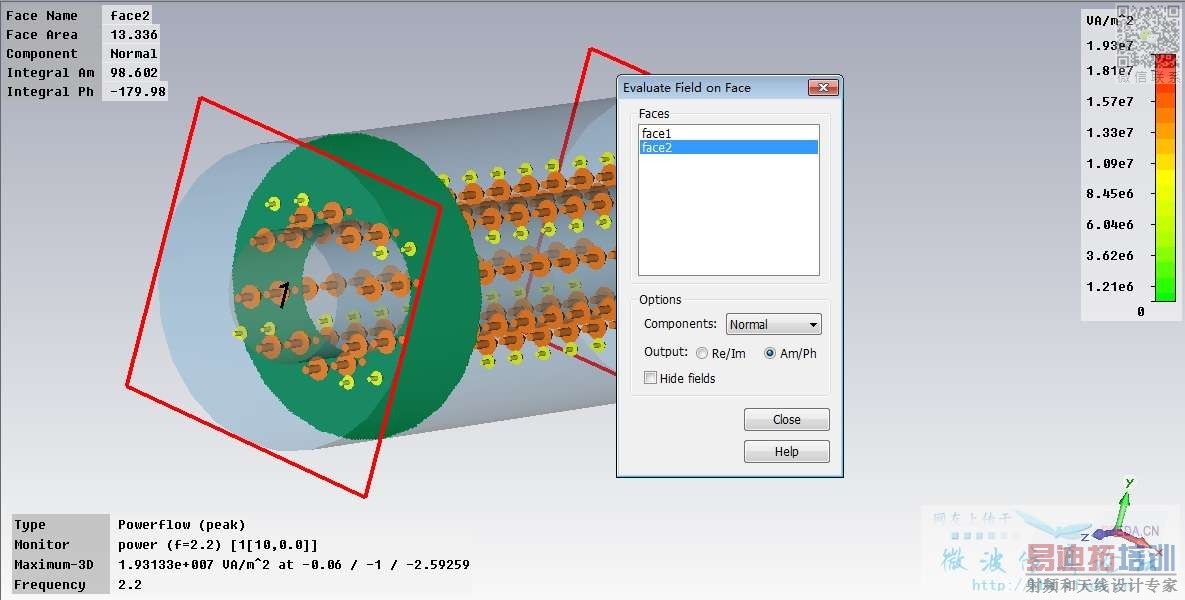The height and width of the screenshot is (600, 1185).
Task: Click the 1.93e7 legend maximum label
Action: click(1109, 45)
